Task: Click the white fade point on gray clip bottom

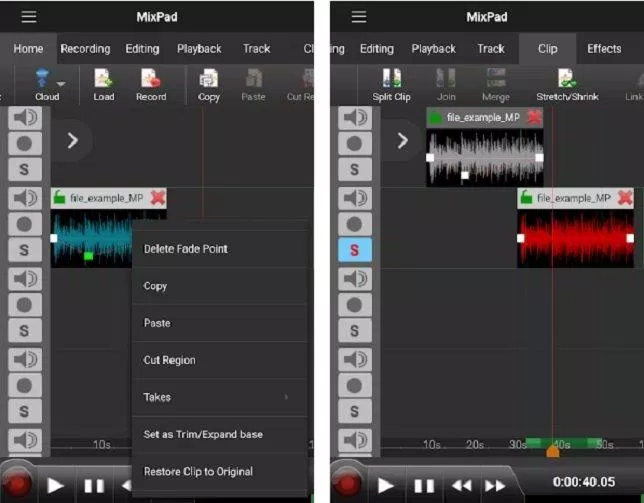Action: coord(465,175)
